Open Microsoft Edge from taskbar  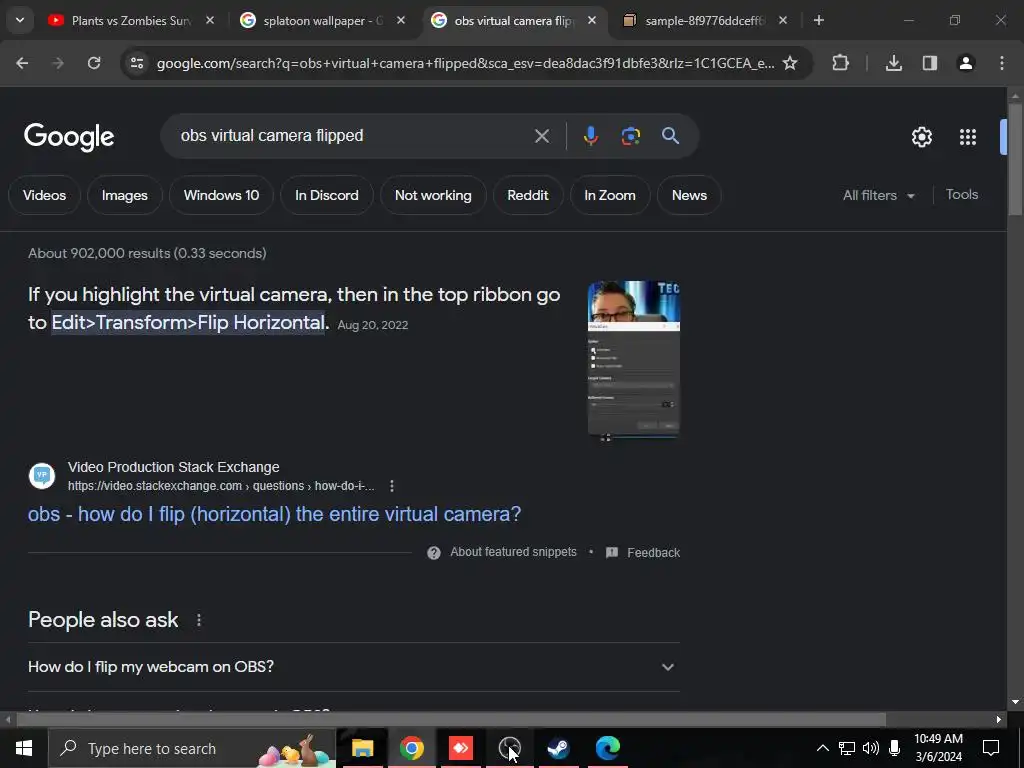(x=607, y=748)
